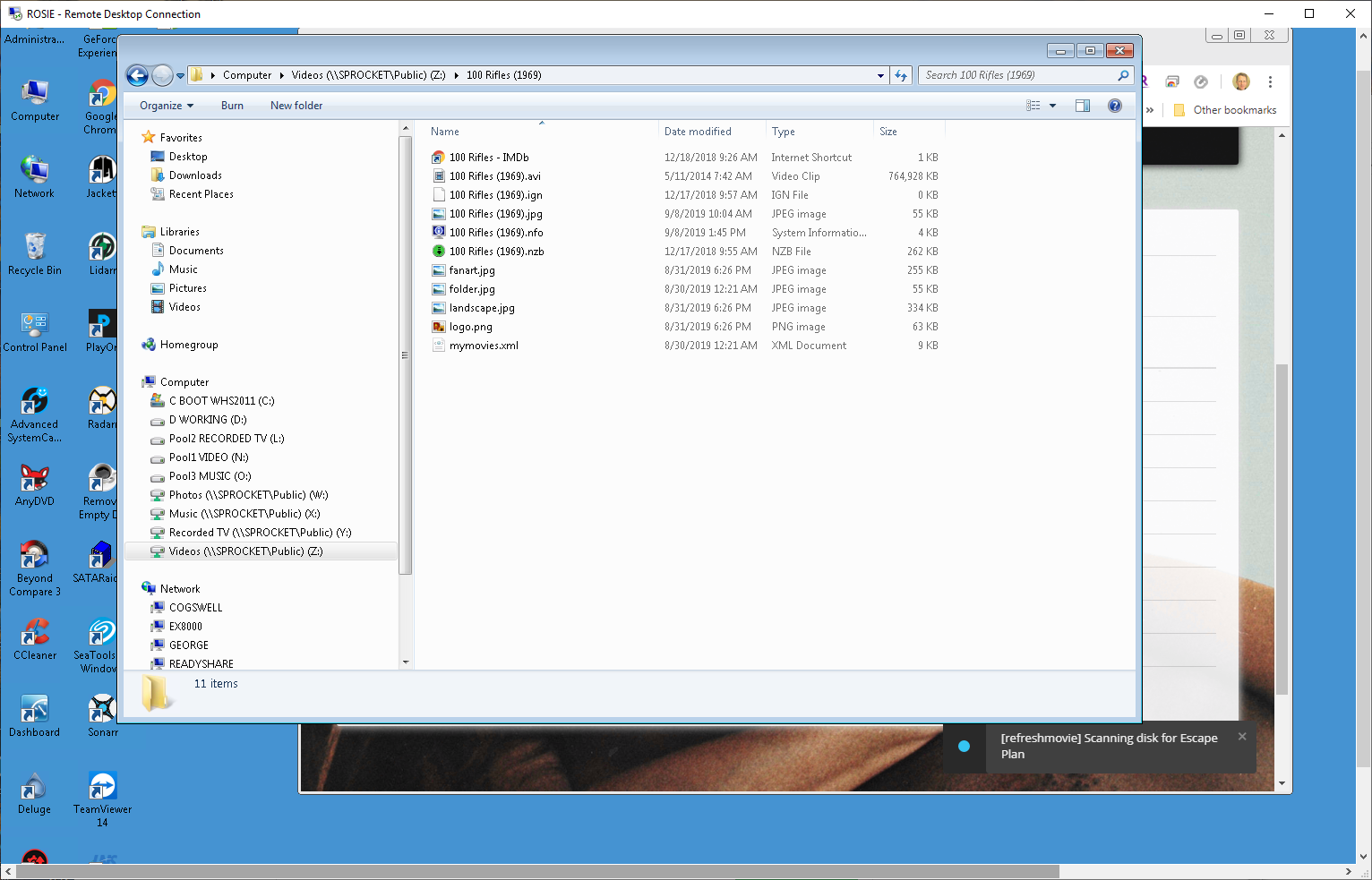Click the refresh icon beside the address bar
This screenshot has height=880, width=1372.
pos(901,75)
